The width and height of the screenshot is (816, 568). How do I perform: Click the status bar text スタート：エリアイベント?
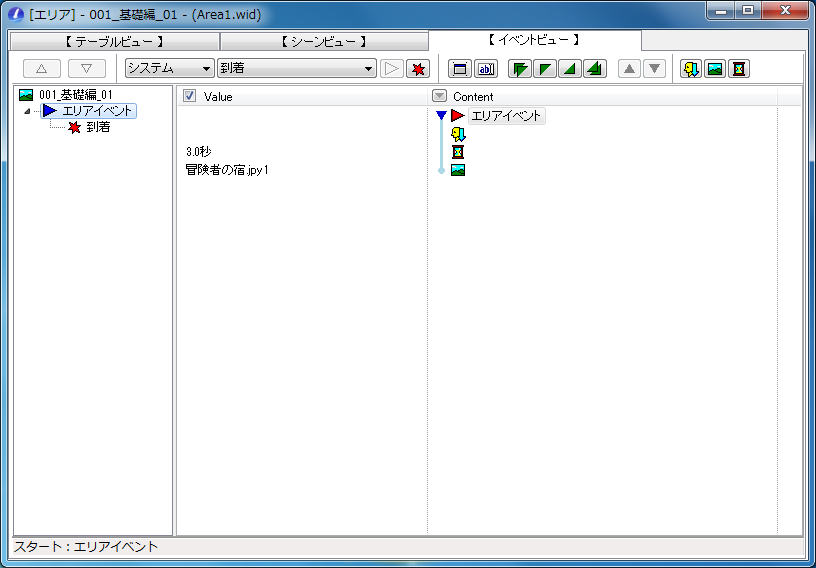[86, 547]
